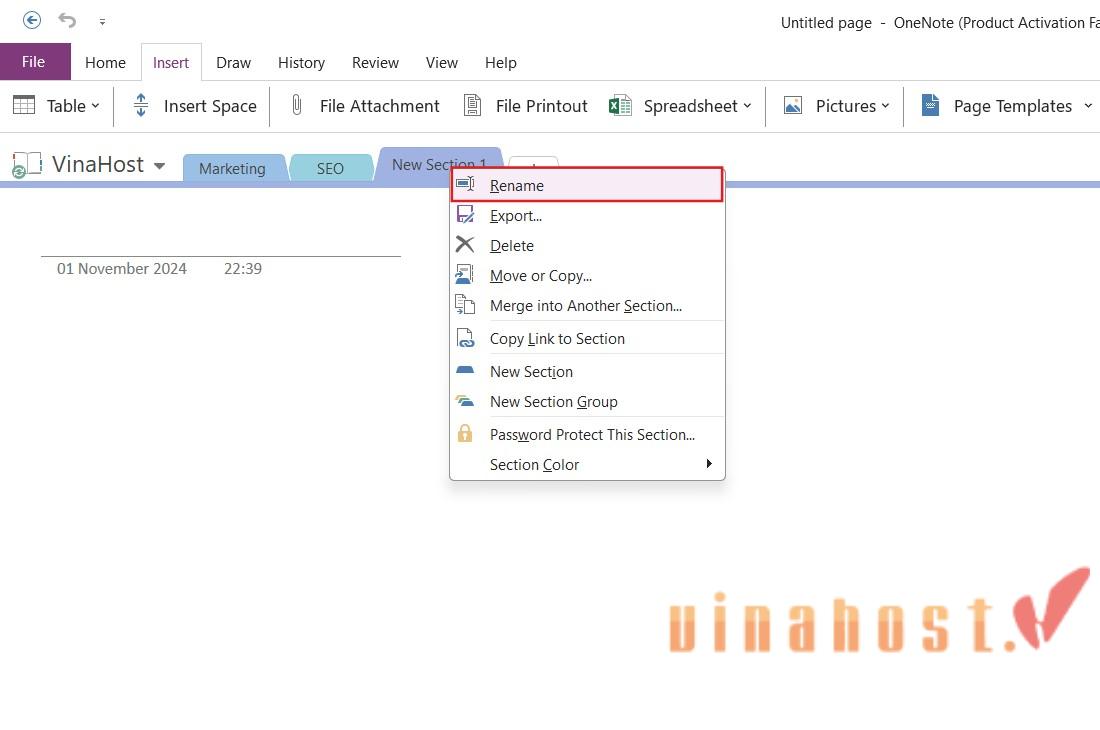Click the page date 01 November 2024

[x=121, y=269]
